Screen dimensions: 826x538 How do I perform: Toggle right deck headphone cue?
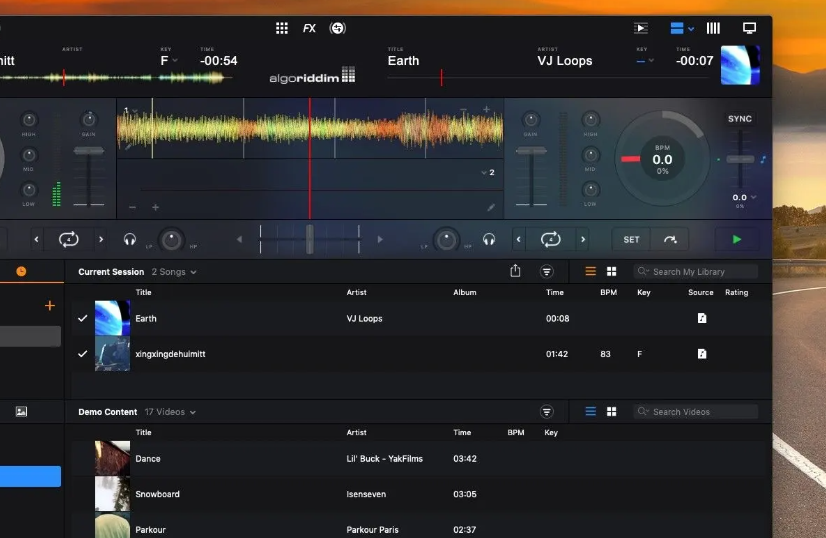click(x=489, y=240)
